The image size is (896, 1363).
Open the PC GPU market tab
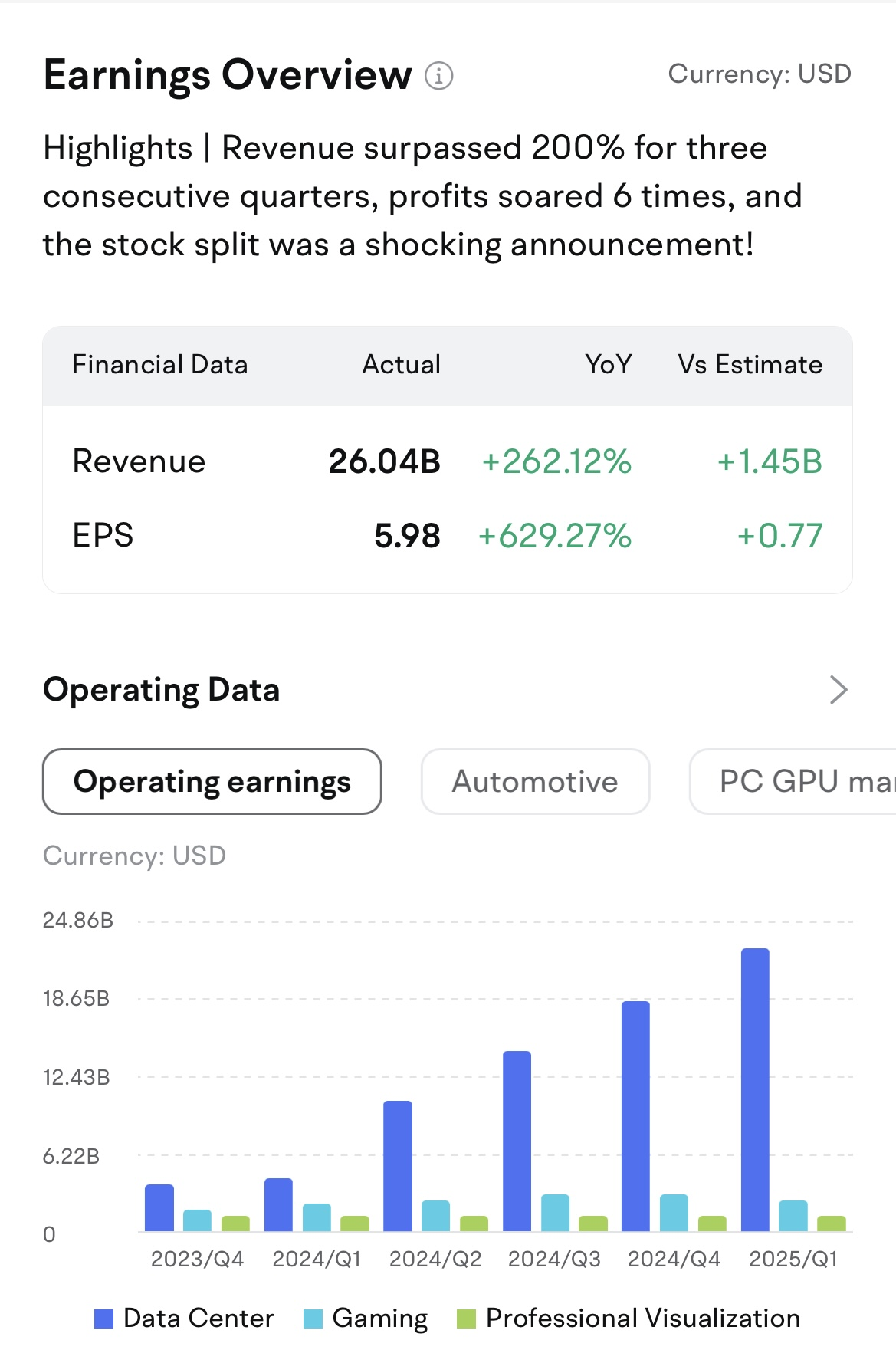coord(793,781)
